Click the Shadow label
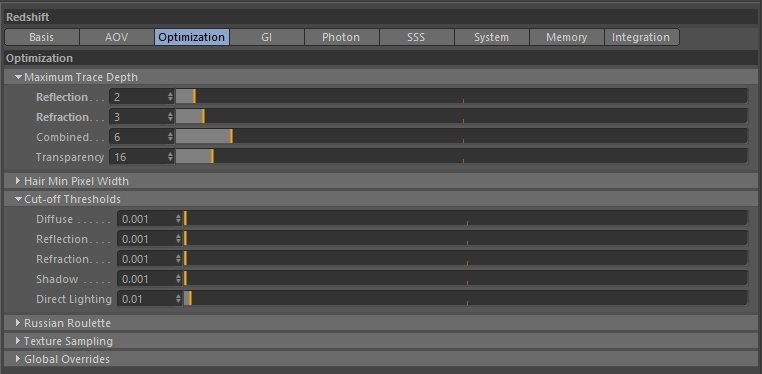The height and width of the screenshot is (374, 762). point(57,279)
